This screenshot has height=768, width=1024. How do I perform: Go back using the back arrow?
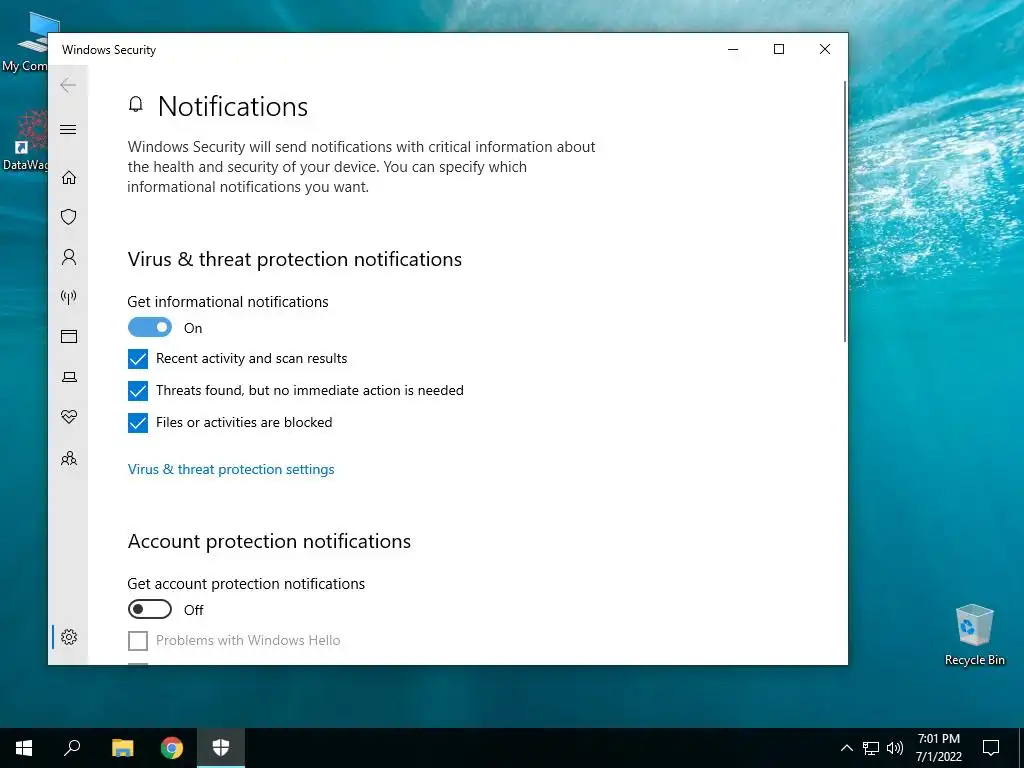pyautogui.click(x=68, y=85)
